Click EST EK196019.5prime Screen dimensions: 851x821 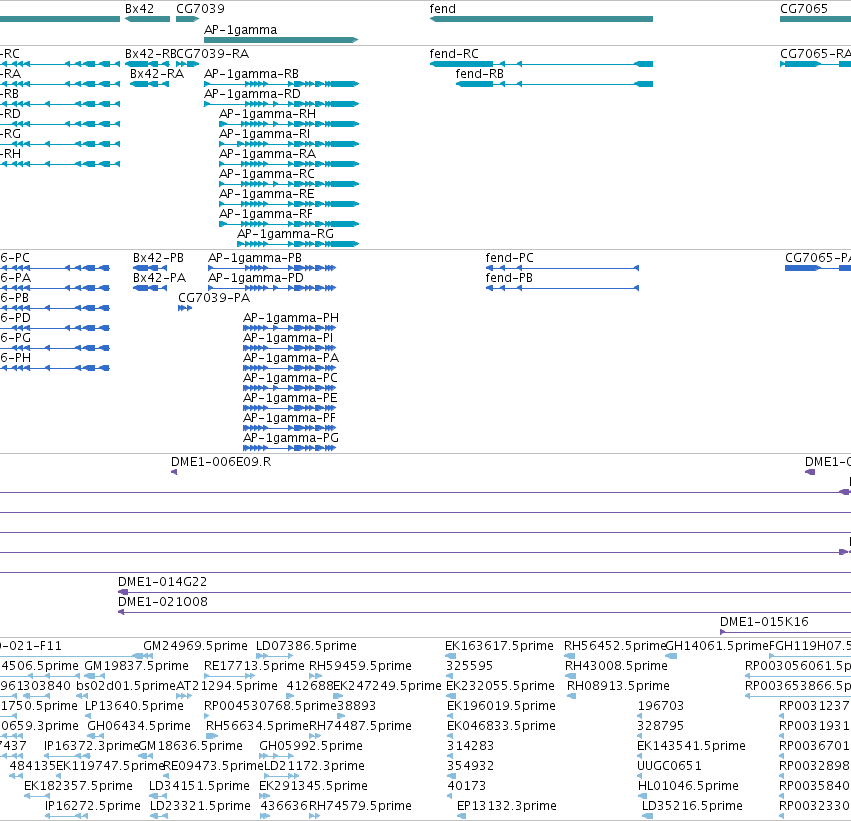(501, 706)
